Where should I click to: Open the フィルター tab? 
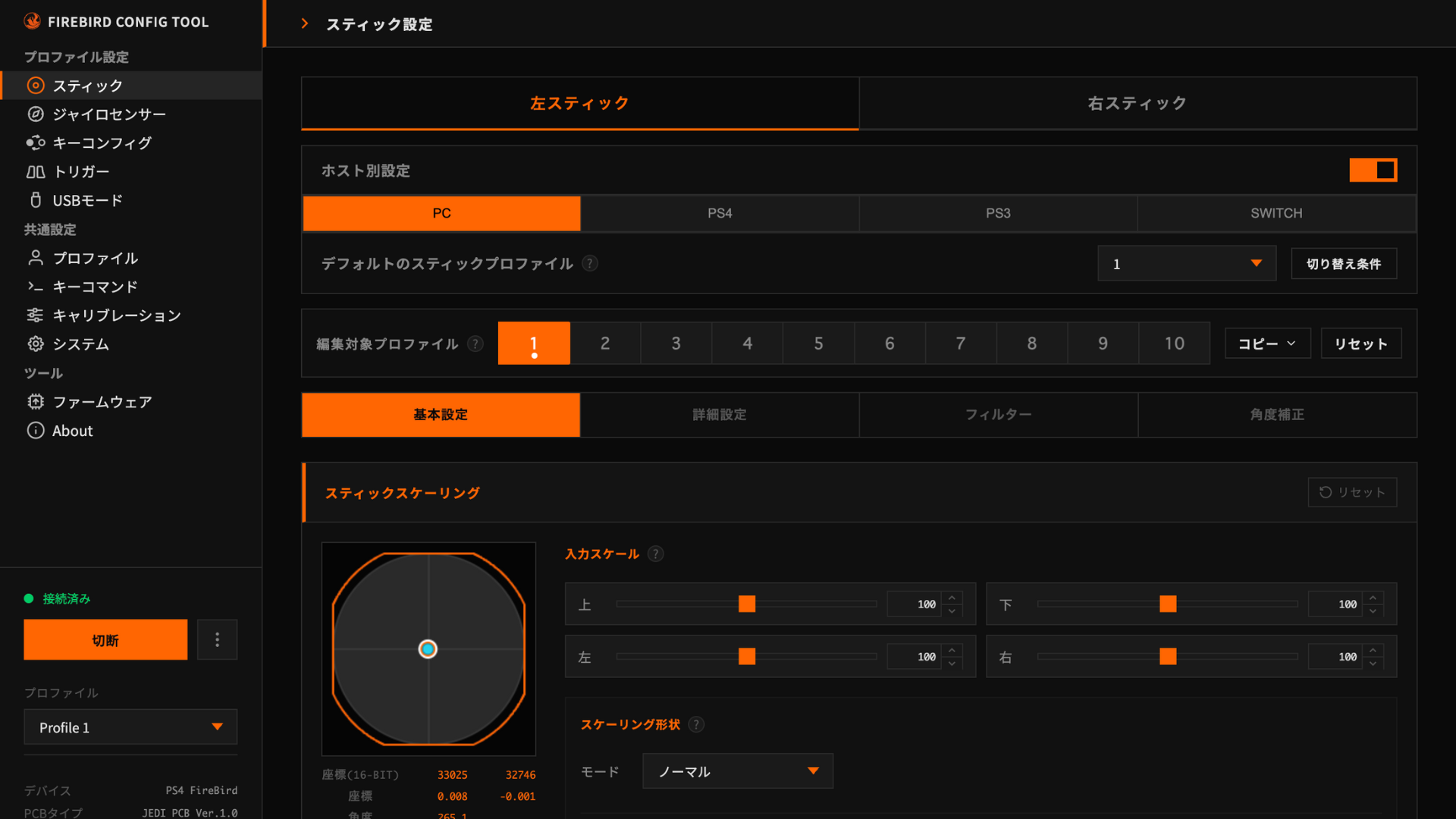pos(998,415)
